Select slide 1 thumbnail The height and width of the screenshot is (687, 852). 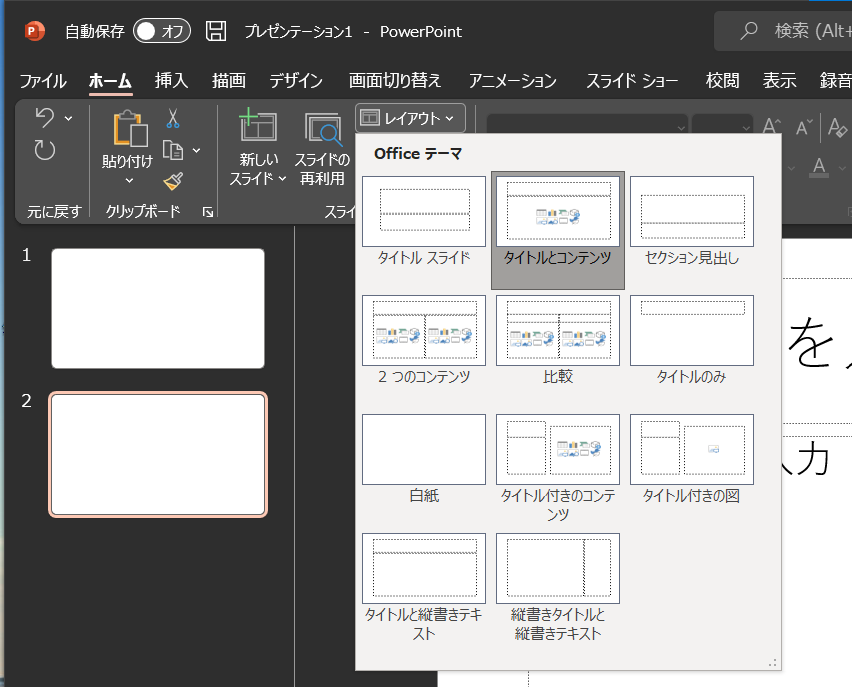pyautogui.click(x=158, y=308)
